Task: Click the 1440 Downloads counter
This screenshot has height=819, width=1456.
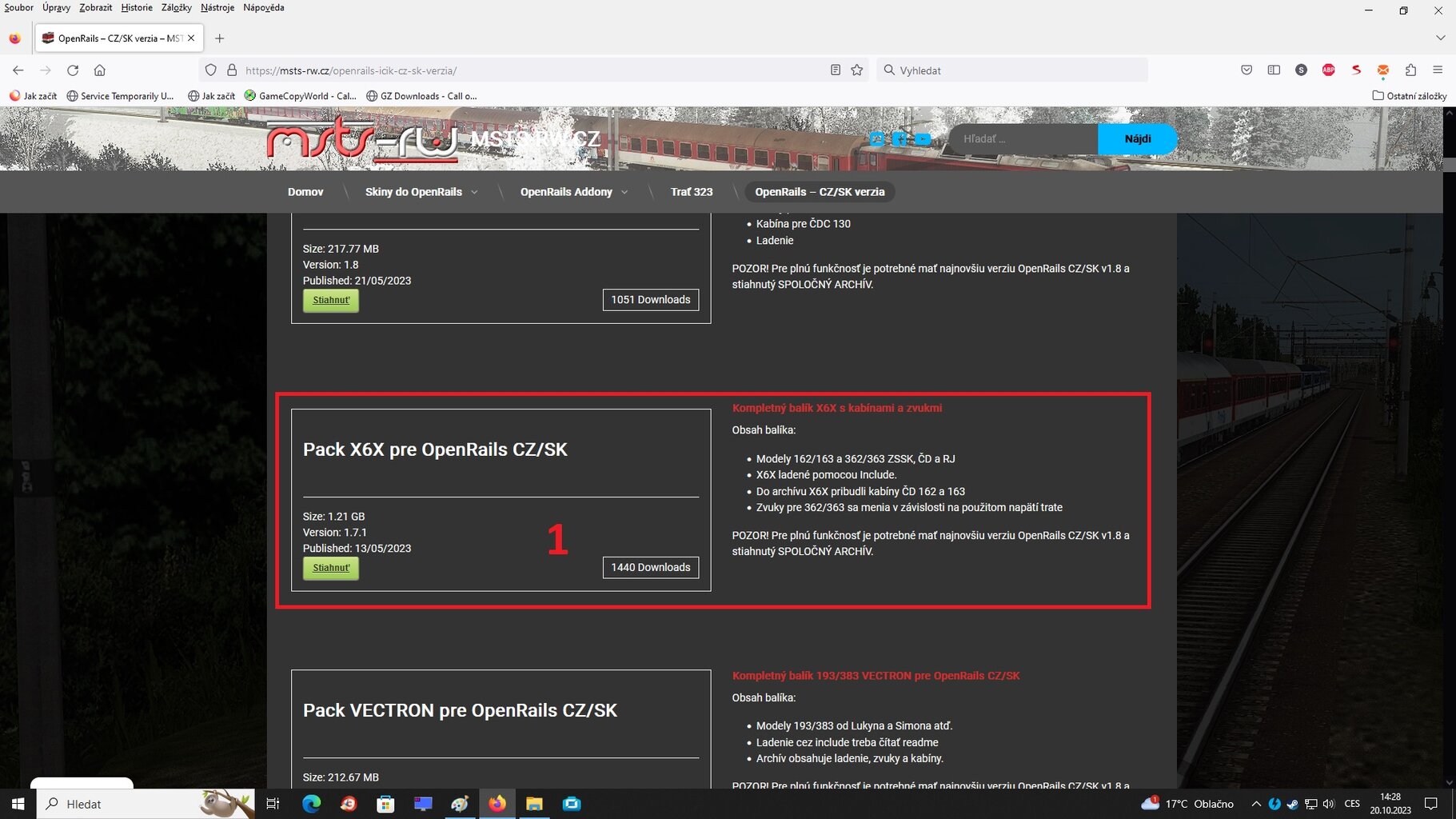Action: 651,568
